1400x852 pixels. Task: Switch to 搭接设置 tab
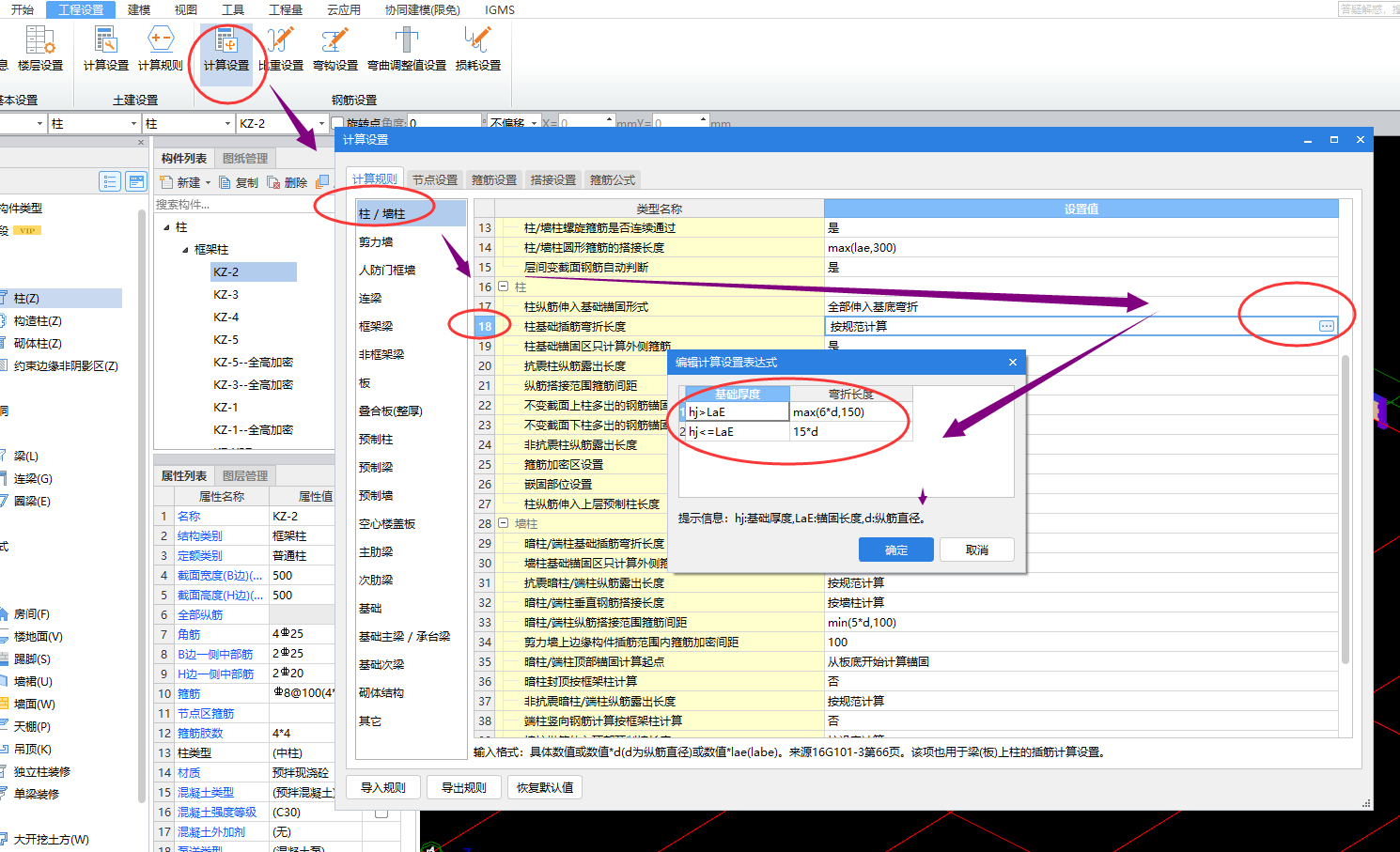click(x=553, y=179)
